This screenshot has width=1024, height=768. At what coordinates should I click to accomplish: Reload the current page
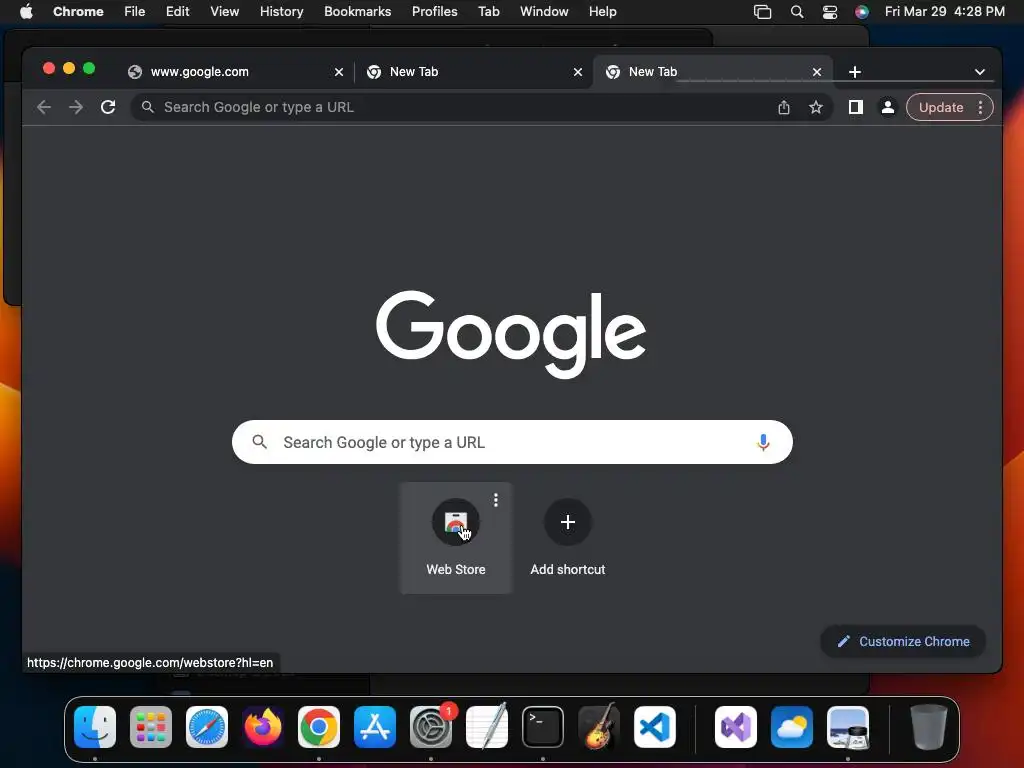(108, 107)
